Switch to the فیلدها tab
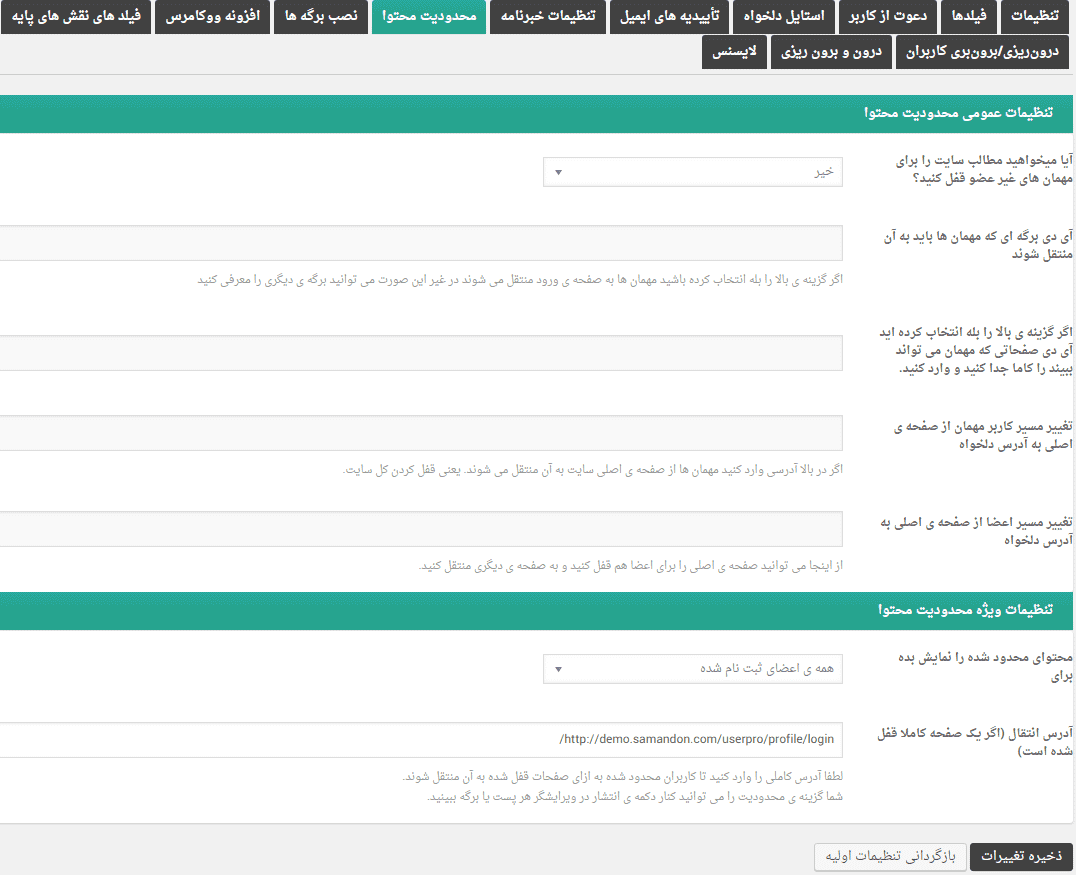The image size is (1076, 875). 968,16
